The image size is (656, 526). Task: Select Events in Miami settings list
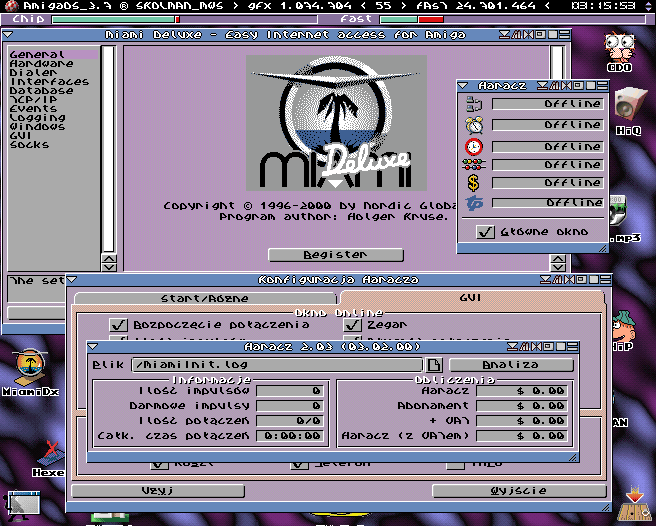[53, 108]
